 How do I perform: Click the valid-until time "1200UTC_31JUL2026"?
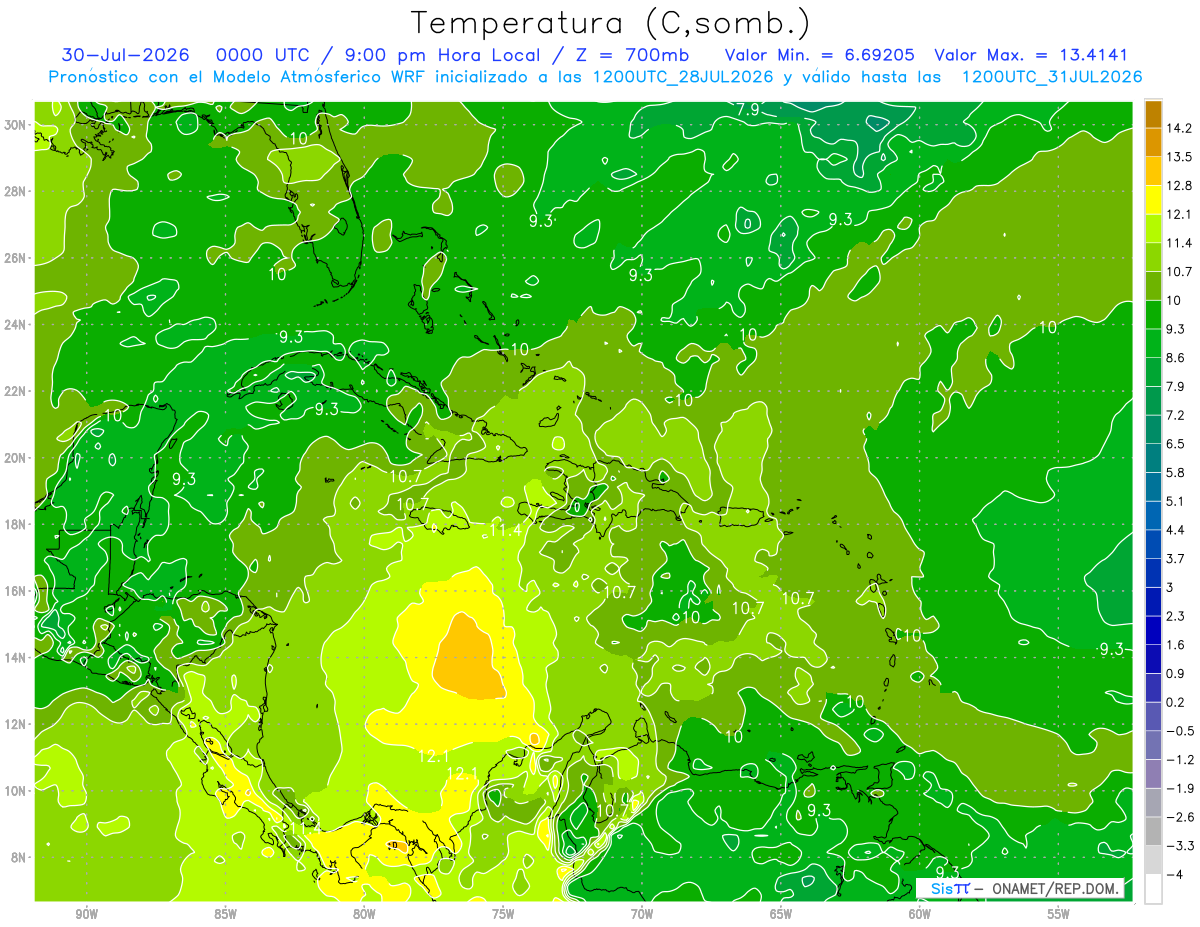pos(1052,76)
